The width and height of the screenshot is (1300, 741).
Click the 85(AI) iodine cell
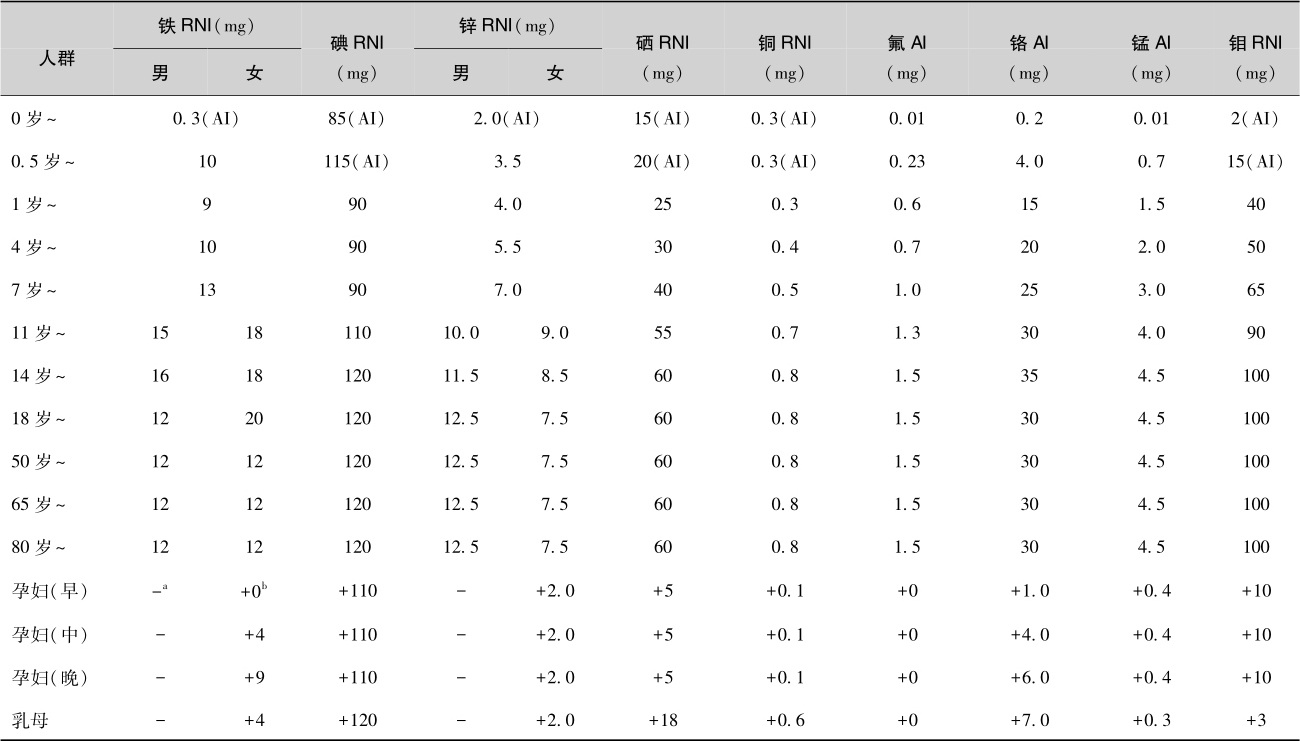pos(357,118)
